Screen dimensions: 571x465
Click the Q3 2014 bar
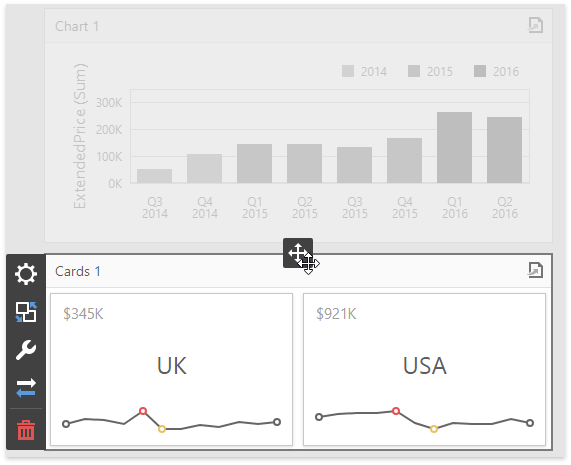tap(154, 176)
